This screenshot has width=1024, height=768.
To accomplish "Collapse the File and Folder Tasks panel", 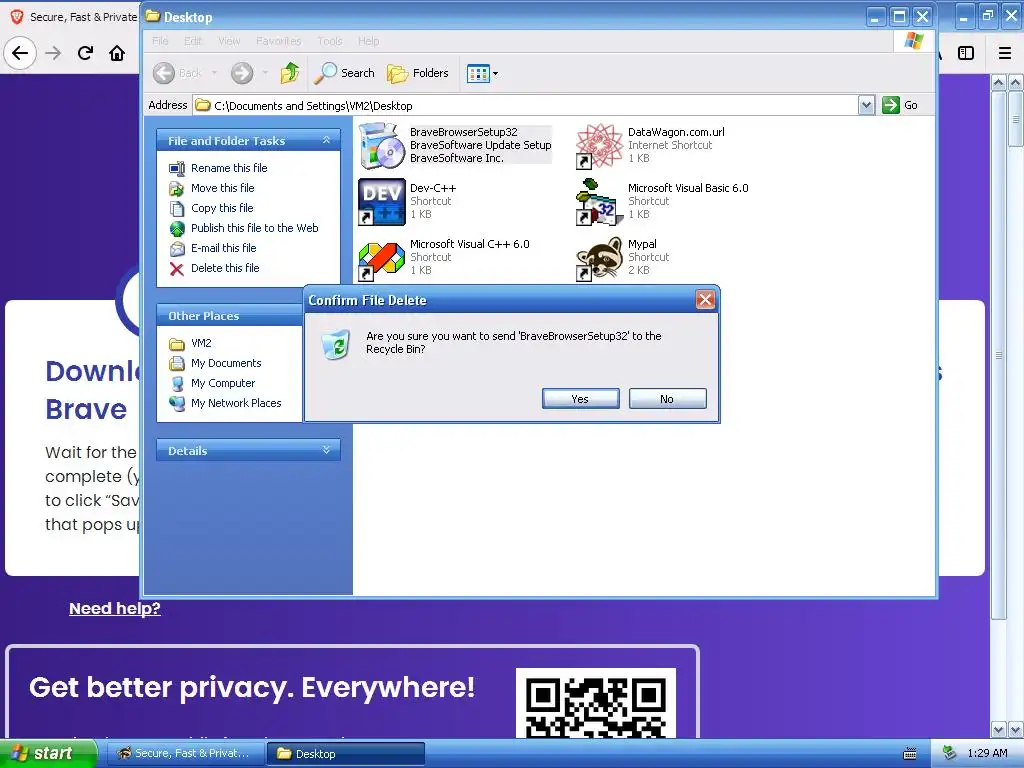I will pyautogui.click(x=327, y=140).
